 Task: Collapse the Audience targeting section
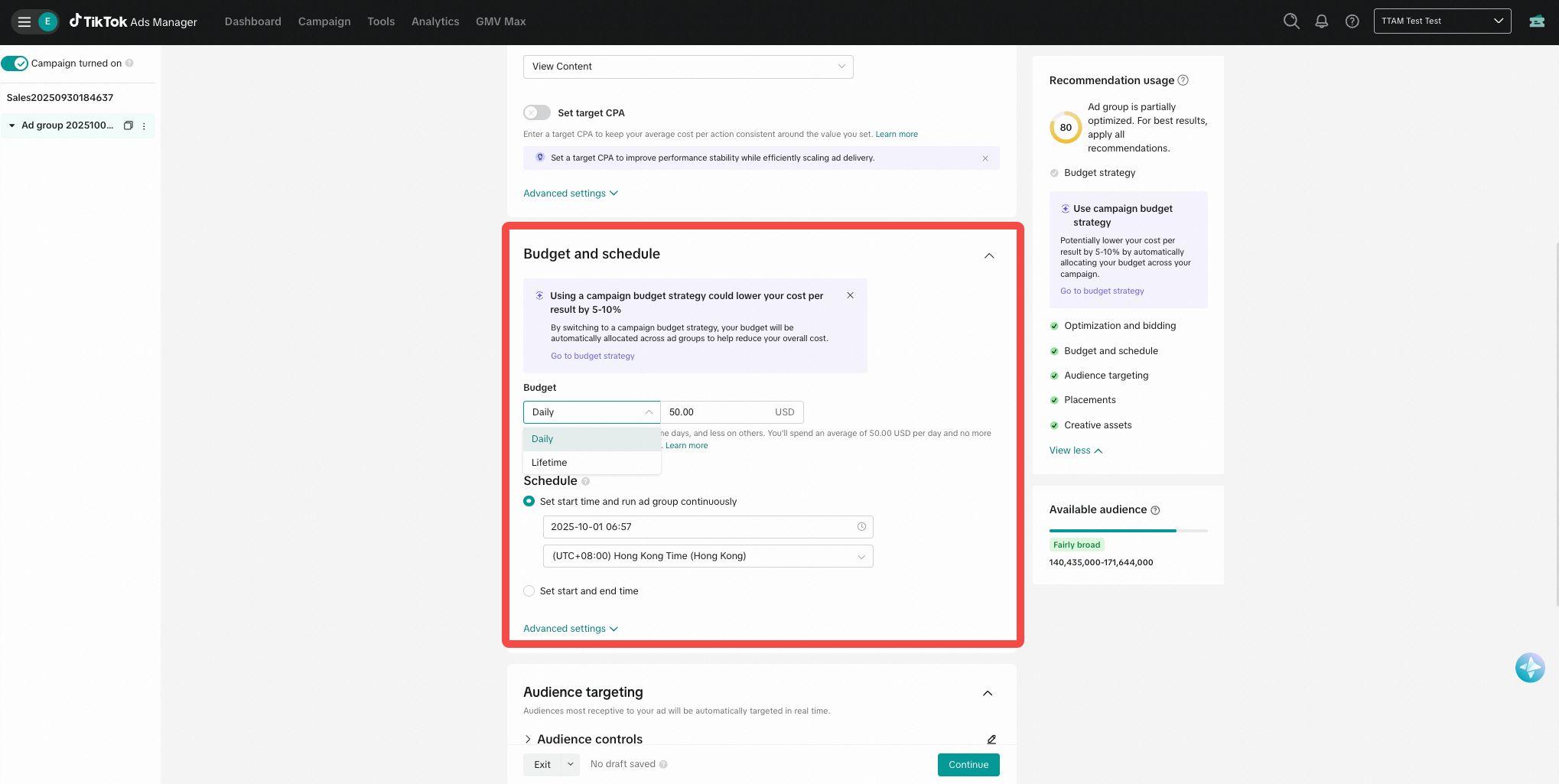click(x=988, y=693)
